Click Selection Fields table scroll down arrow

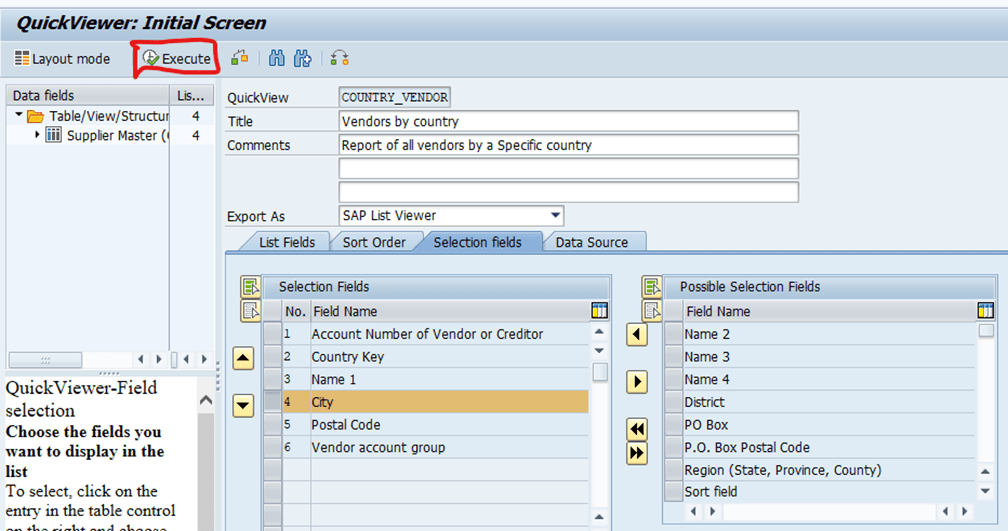pos(599,351)
